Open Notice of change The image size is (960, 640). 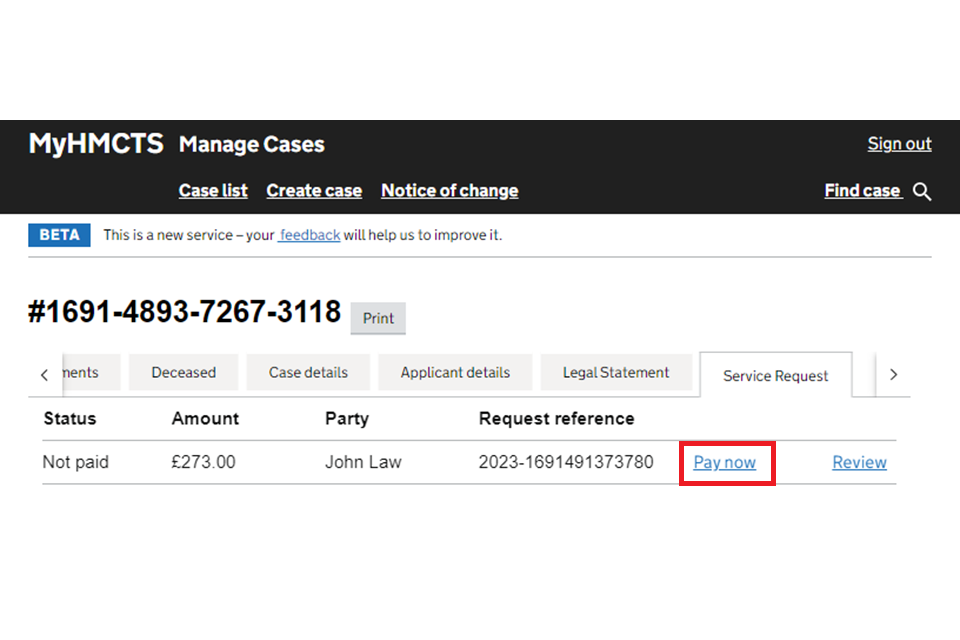click(x=449, y=191)
